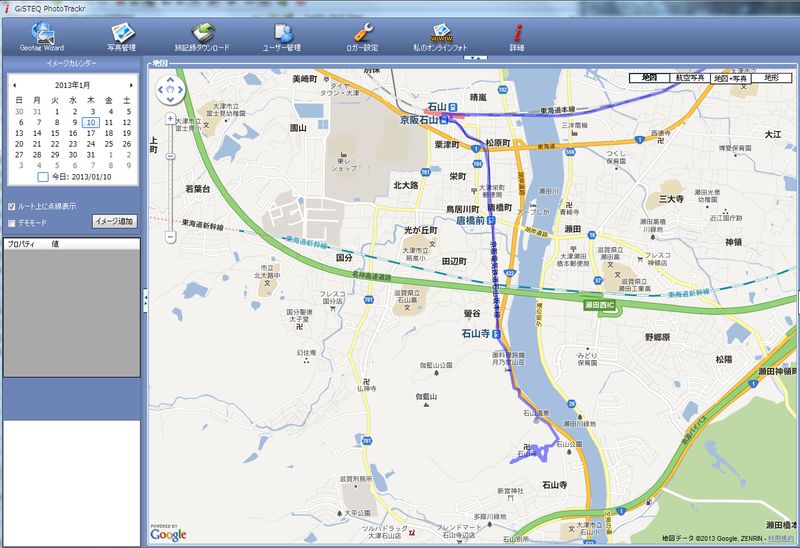Image resolution: width=800 pixels, height=548 pixels.
Task: Click the 石山 station icon on map
Action: tap(453, 107)
